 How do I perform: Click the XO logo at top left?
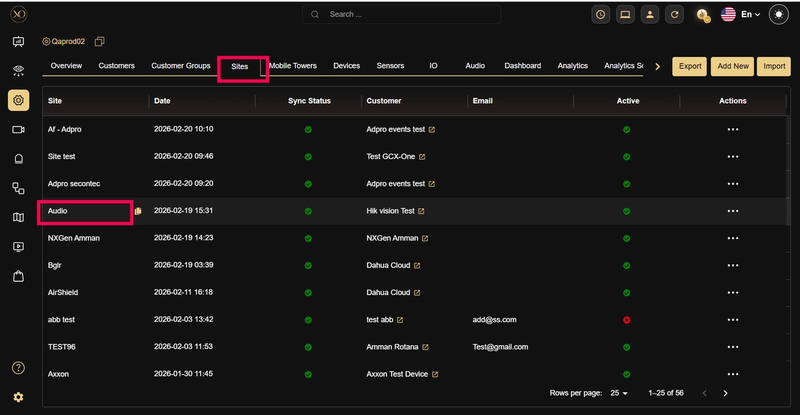click(x=18, y=14)
